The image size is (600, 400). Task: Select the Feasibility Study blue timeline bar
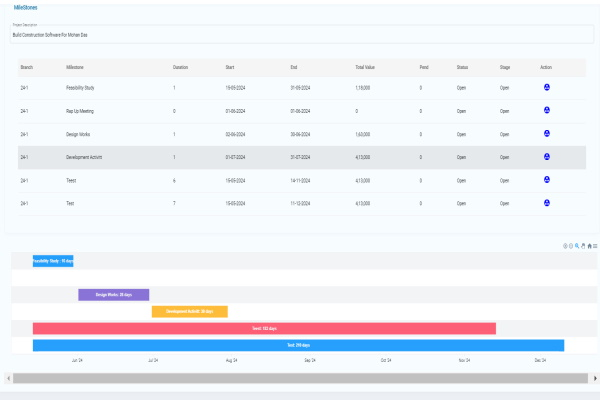[53, 261]
